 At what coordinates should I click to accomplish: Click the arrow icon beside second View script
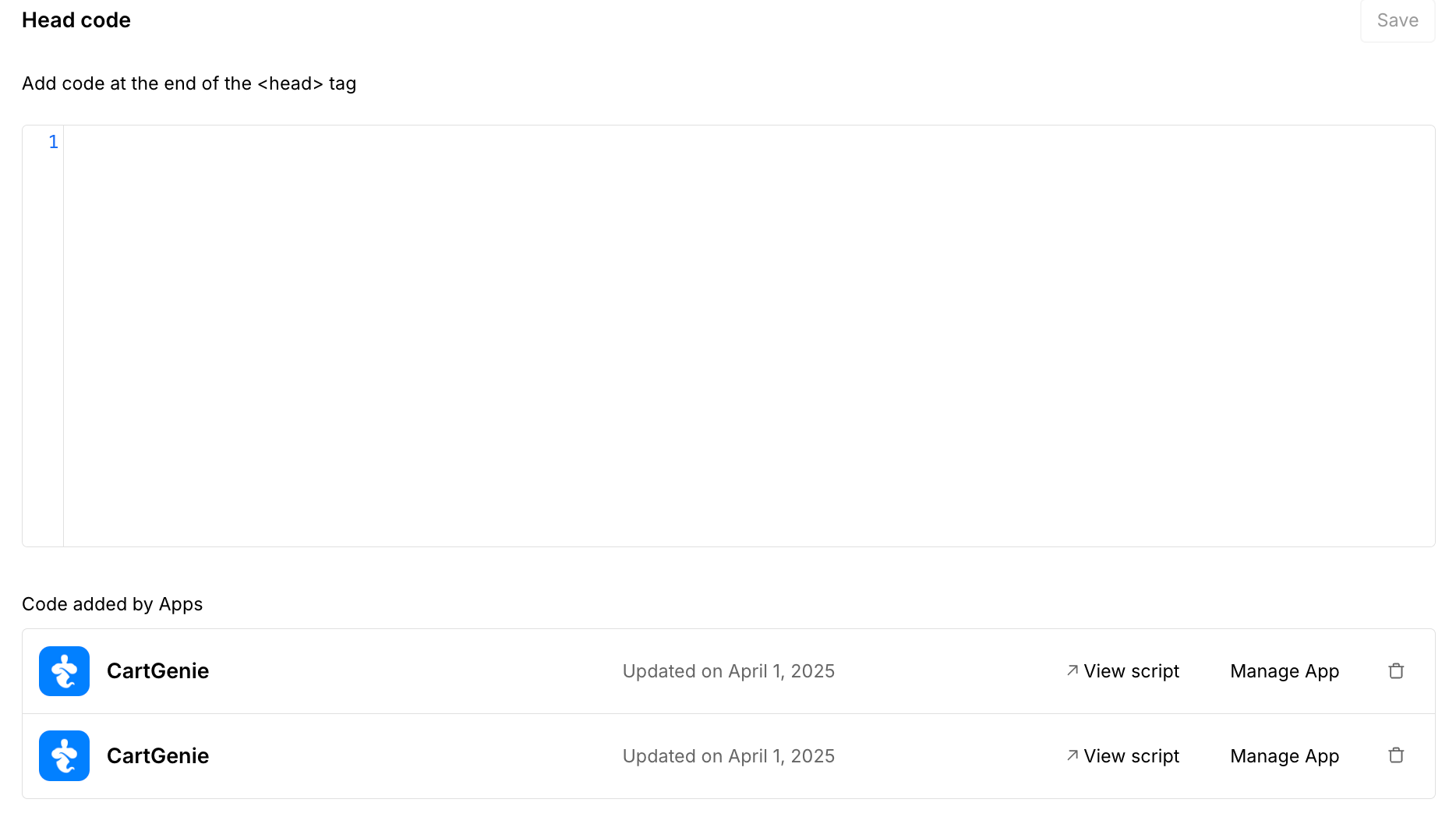click(1073, 755)
